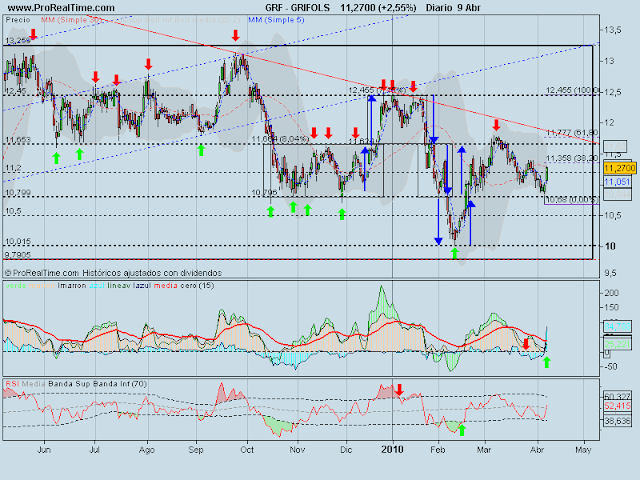The image size is (640, 480).
Task: Click the -50 value on the indicator axis
Action: [x=611, y=367]
